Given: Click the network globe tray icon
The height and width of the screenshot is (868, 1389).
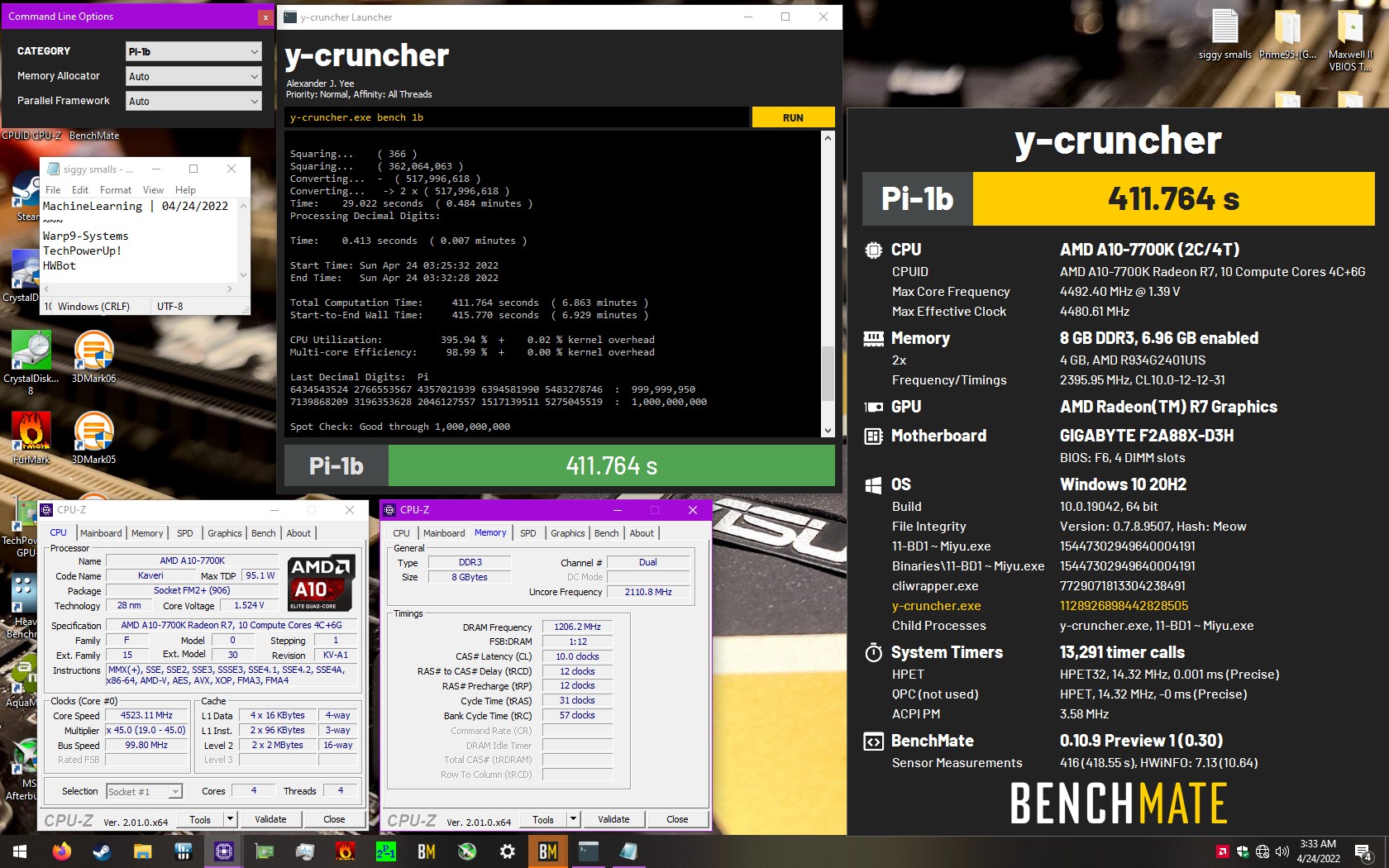Looking at the screenshot, I should click(1262, 851).
